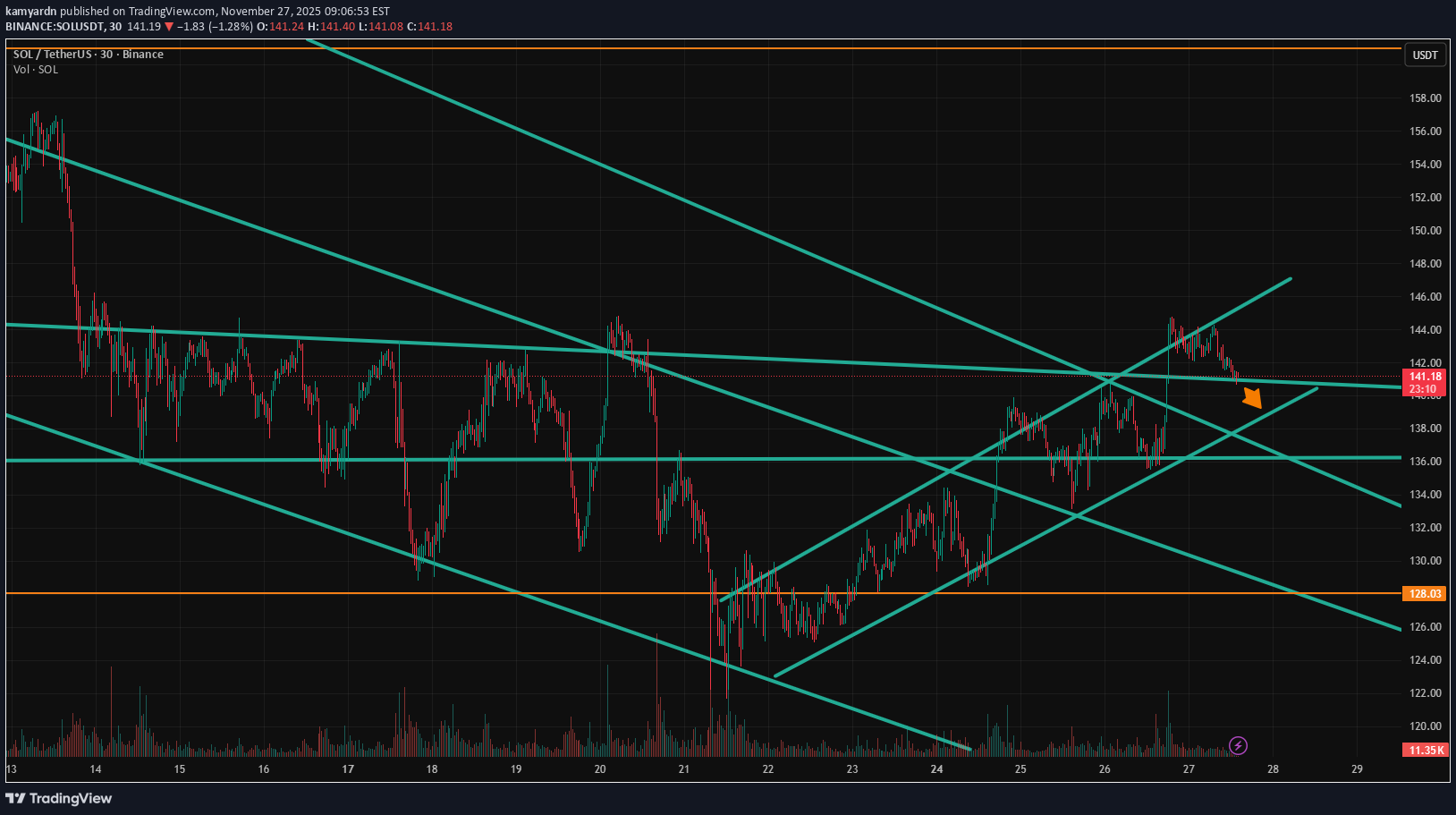Click 120.00 on the price scale
1456x815 pixels.
[1425, 726]
